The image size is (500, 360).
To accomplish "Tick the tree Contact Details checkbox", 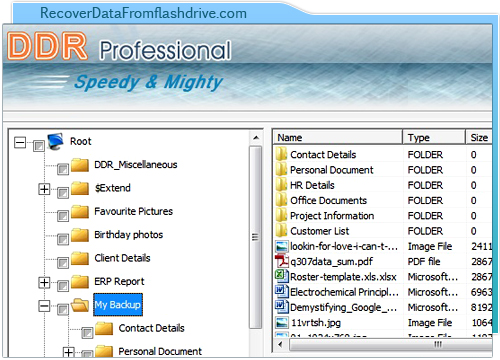I will [x=87, y=333].
